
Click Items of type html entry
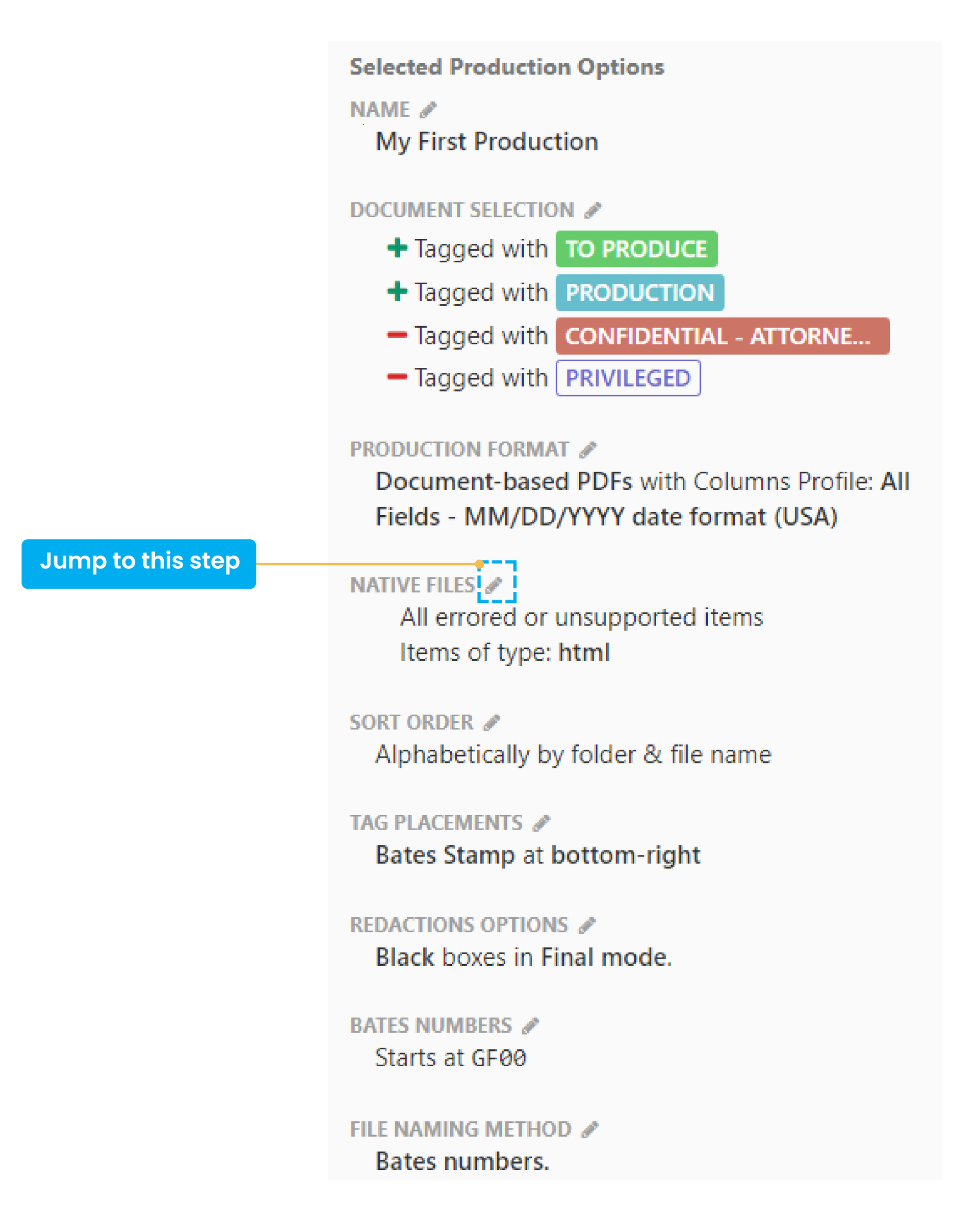pos(505,652)
